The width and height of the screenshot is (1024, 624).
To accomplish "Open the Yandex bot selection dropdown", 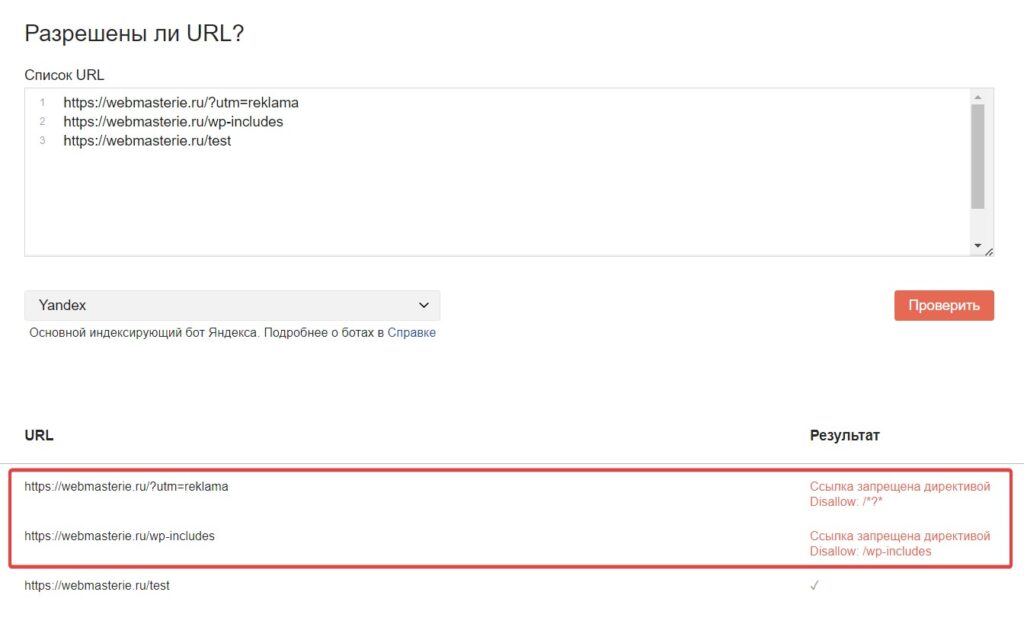I will pyautogui.click(x=232, y=305).
